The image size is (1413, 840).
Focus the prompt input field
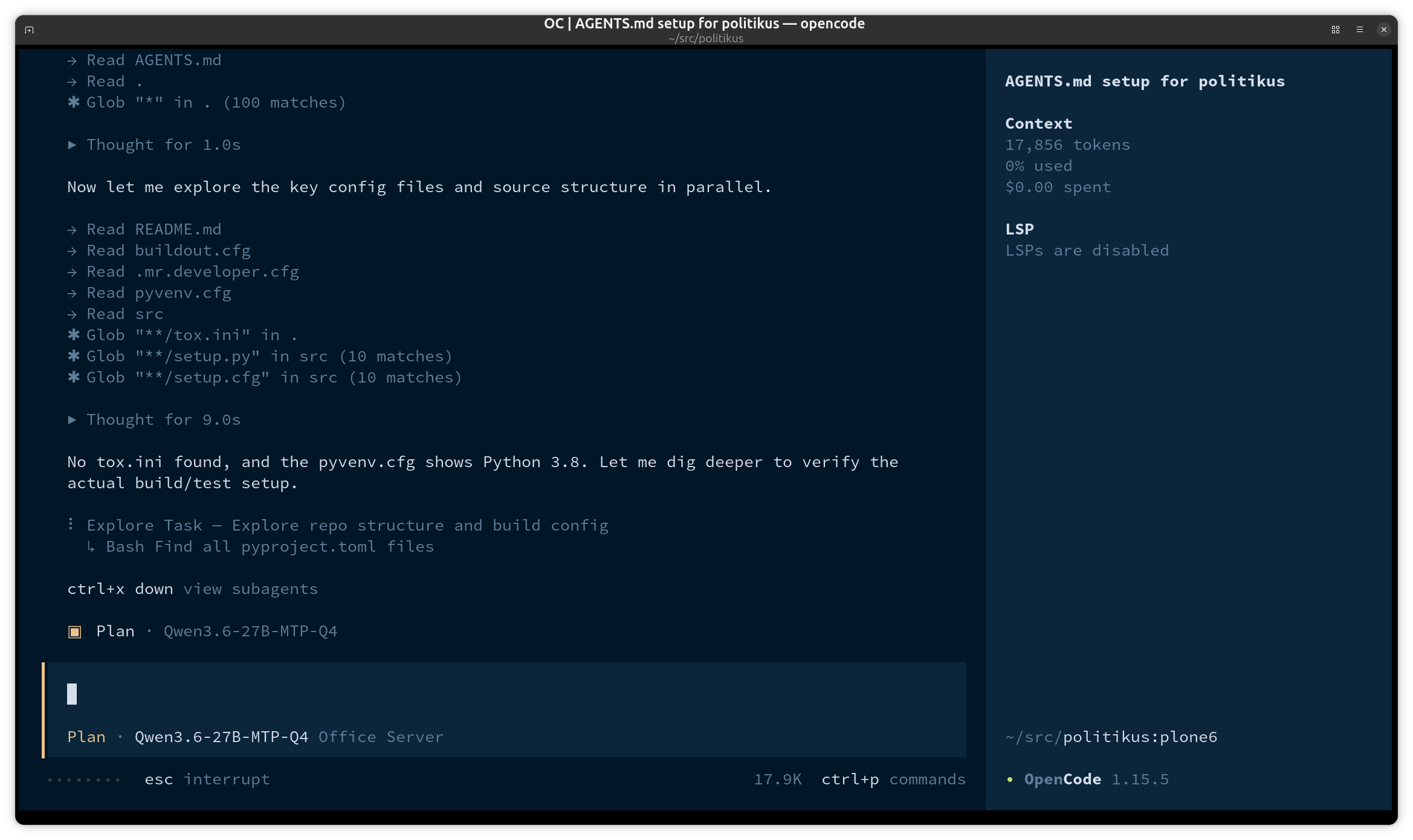pos(506,694)
